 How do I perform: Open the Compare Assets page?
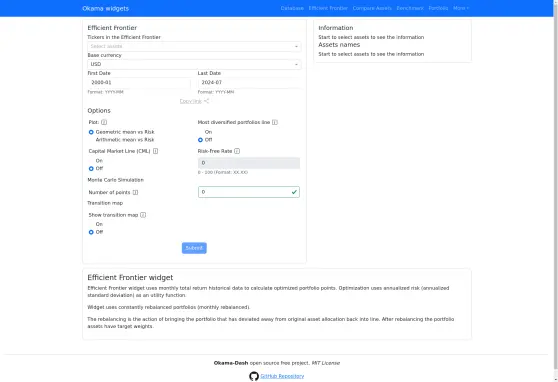point(372,8)
